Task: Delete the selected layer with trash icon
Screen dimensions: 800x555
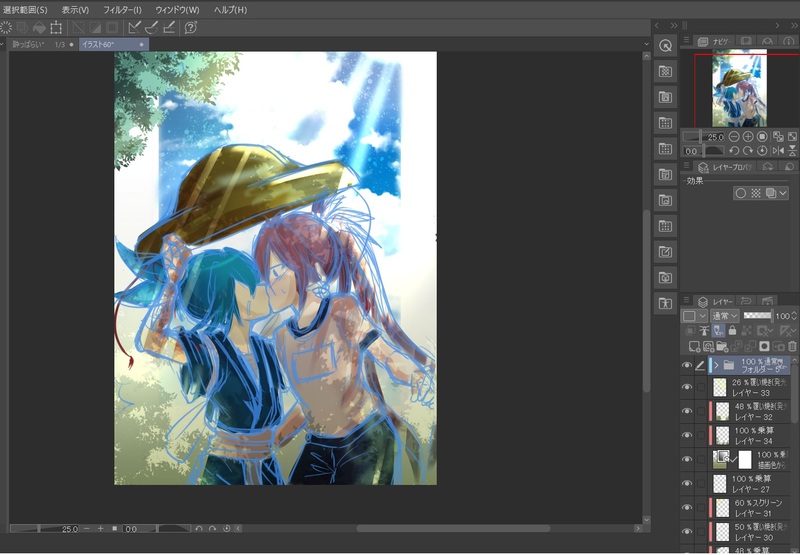Action: [792, 347]
